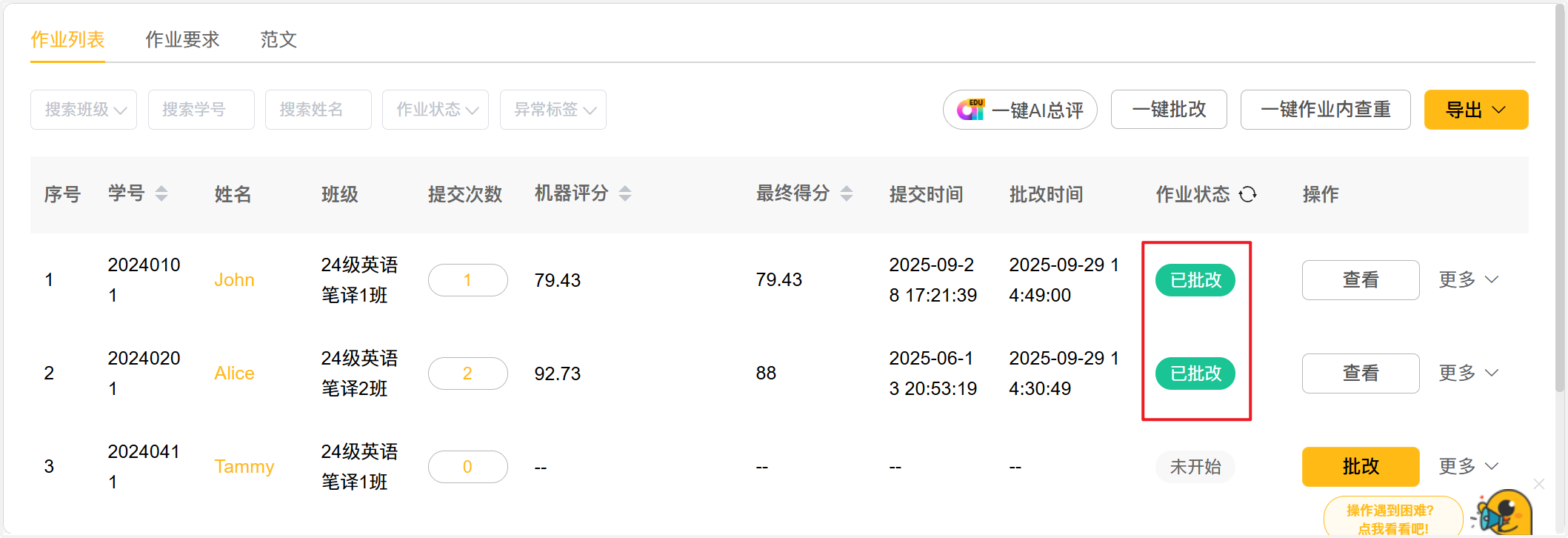Click the 一键批改 button
Screen dimensions: 1568x538
(x=1169, y=110)
